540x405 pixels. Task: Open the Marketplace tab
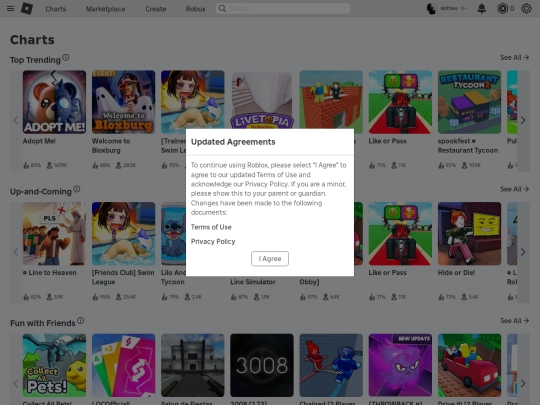pos(105,9)
